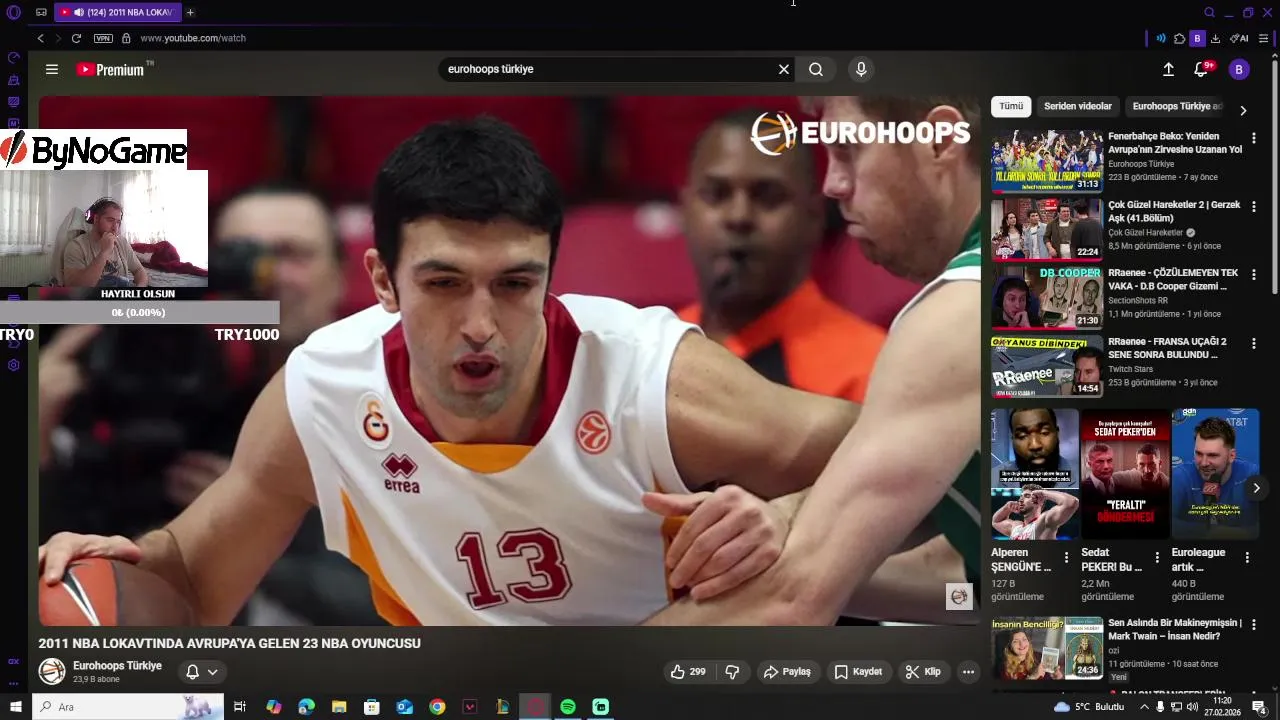Select the 2011 NBA LOKAVT browser tab
The height and width of the screenshot is (720, 1280).
(x=116, y=12)
